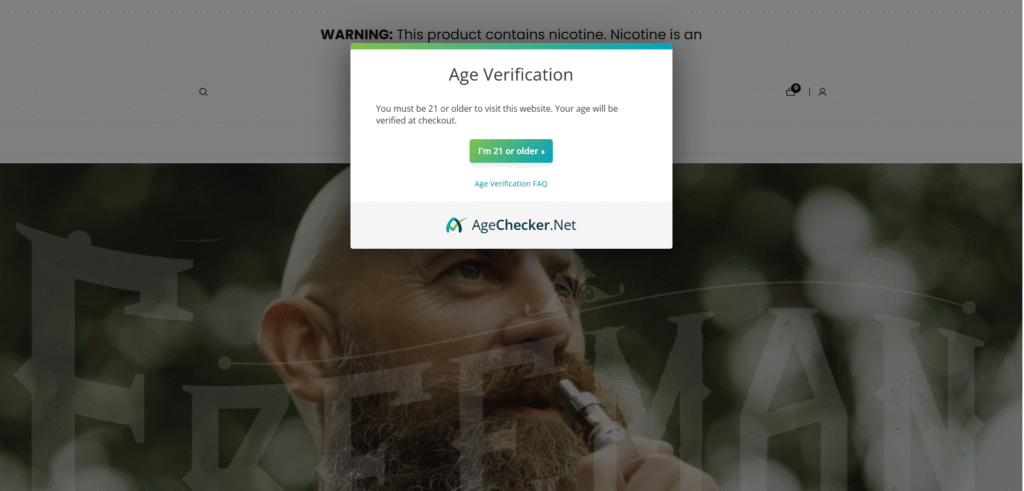Open the shopping cart icon

coord(790,92)
